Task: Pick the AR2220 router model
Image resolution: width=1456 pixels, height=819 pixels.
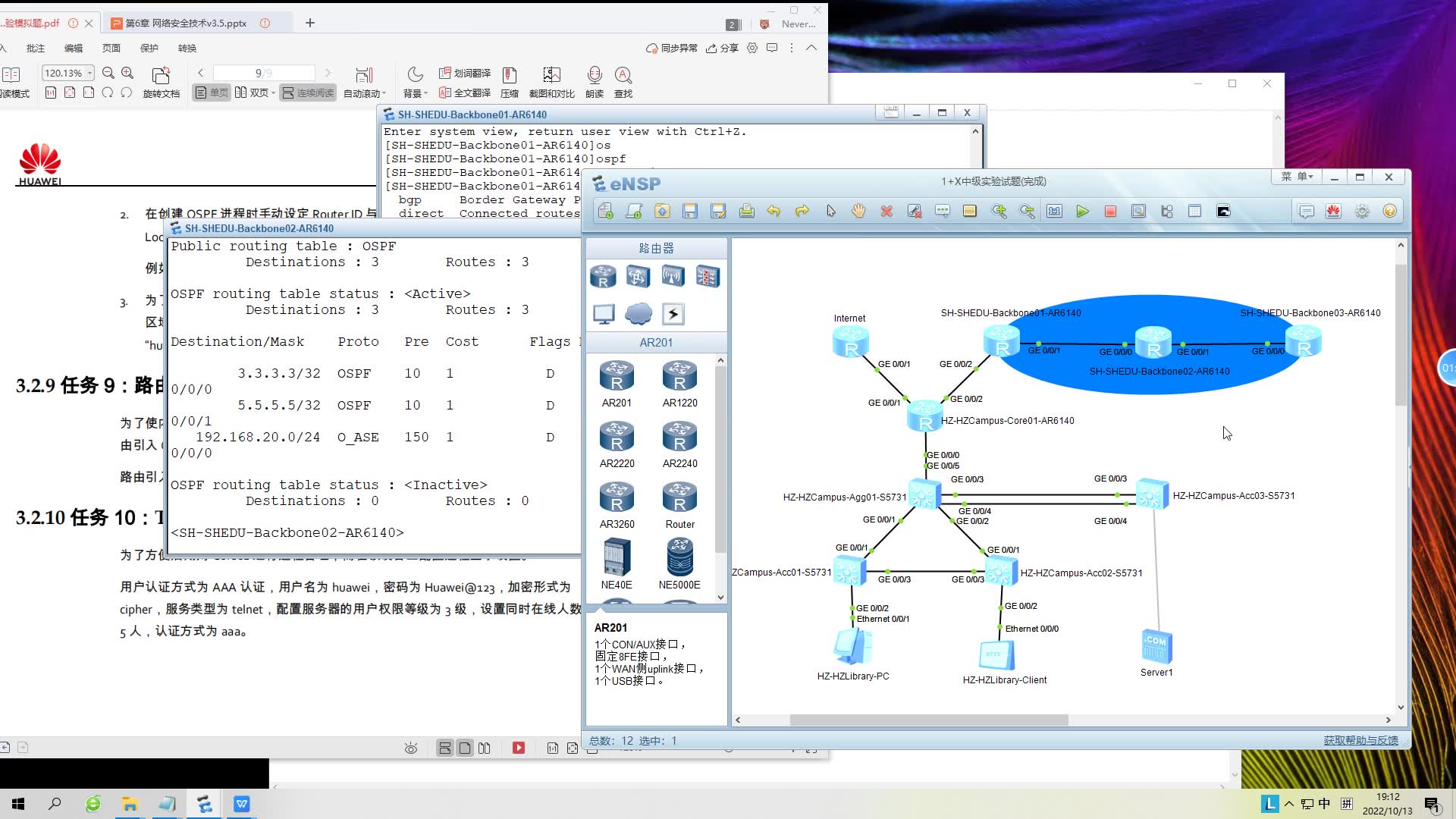Action: (x=617, y=444)
